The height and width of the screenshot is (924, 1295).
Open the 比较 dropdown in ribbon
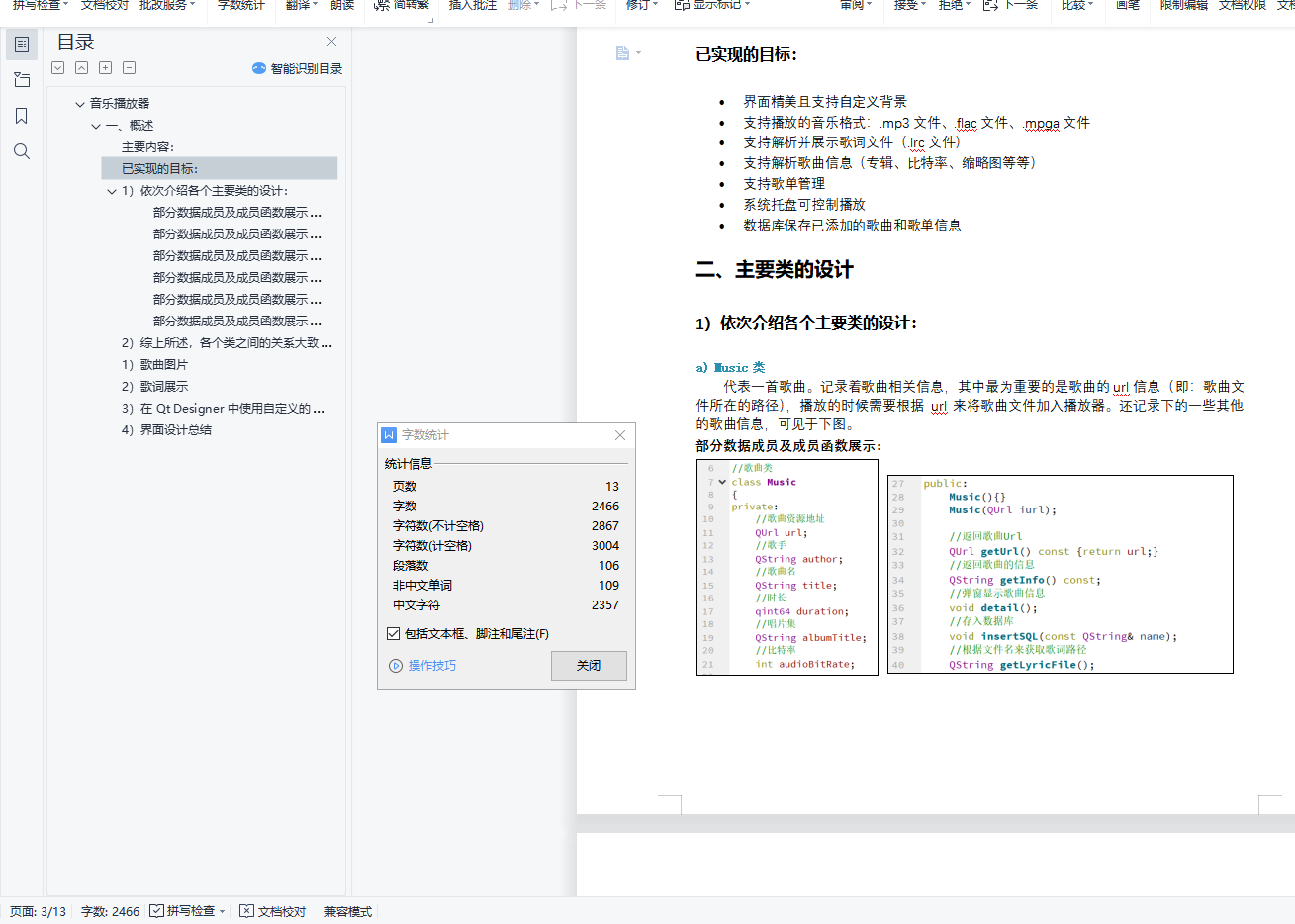click(x=1077, y=6)
